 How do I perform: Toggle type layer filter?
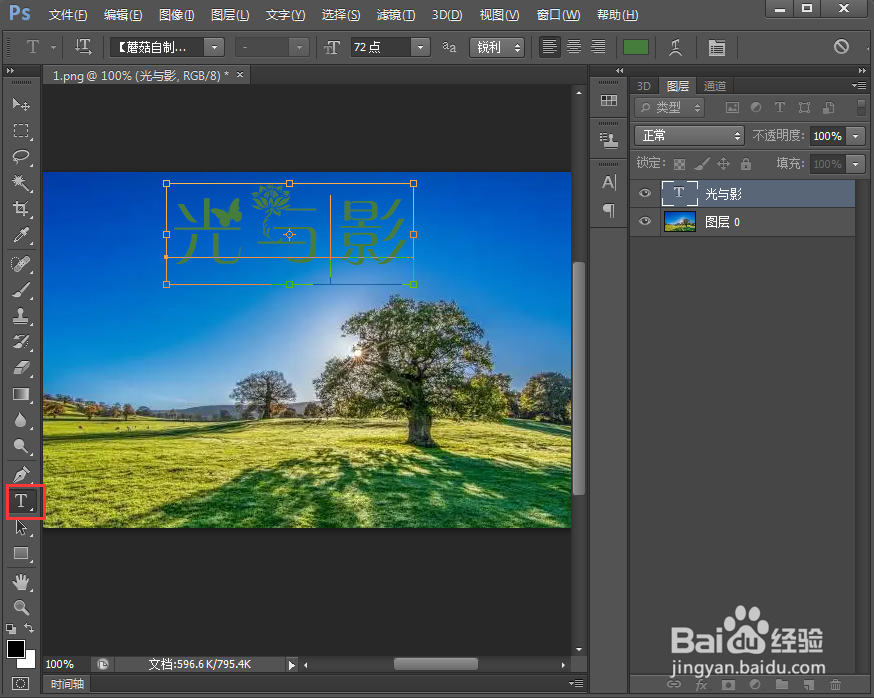click(780, 108)
